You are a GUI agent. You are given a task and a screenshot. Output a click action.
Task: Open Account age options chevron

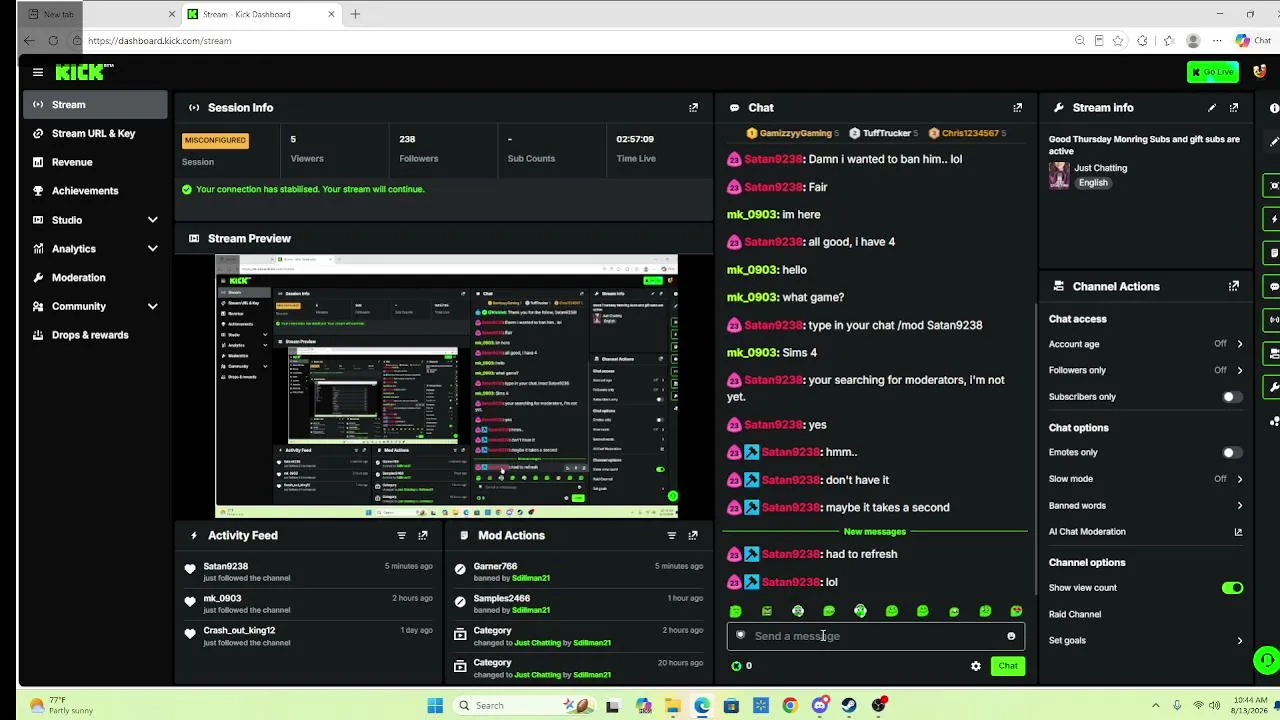click(1240, 344)
